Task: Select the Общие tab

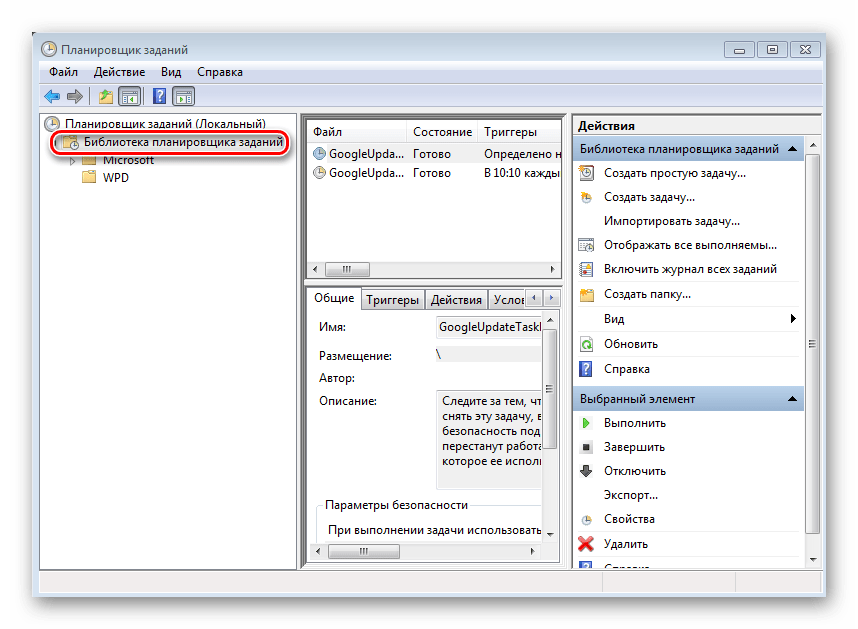Action: point(334,298)
